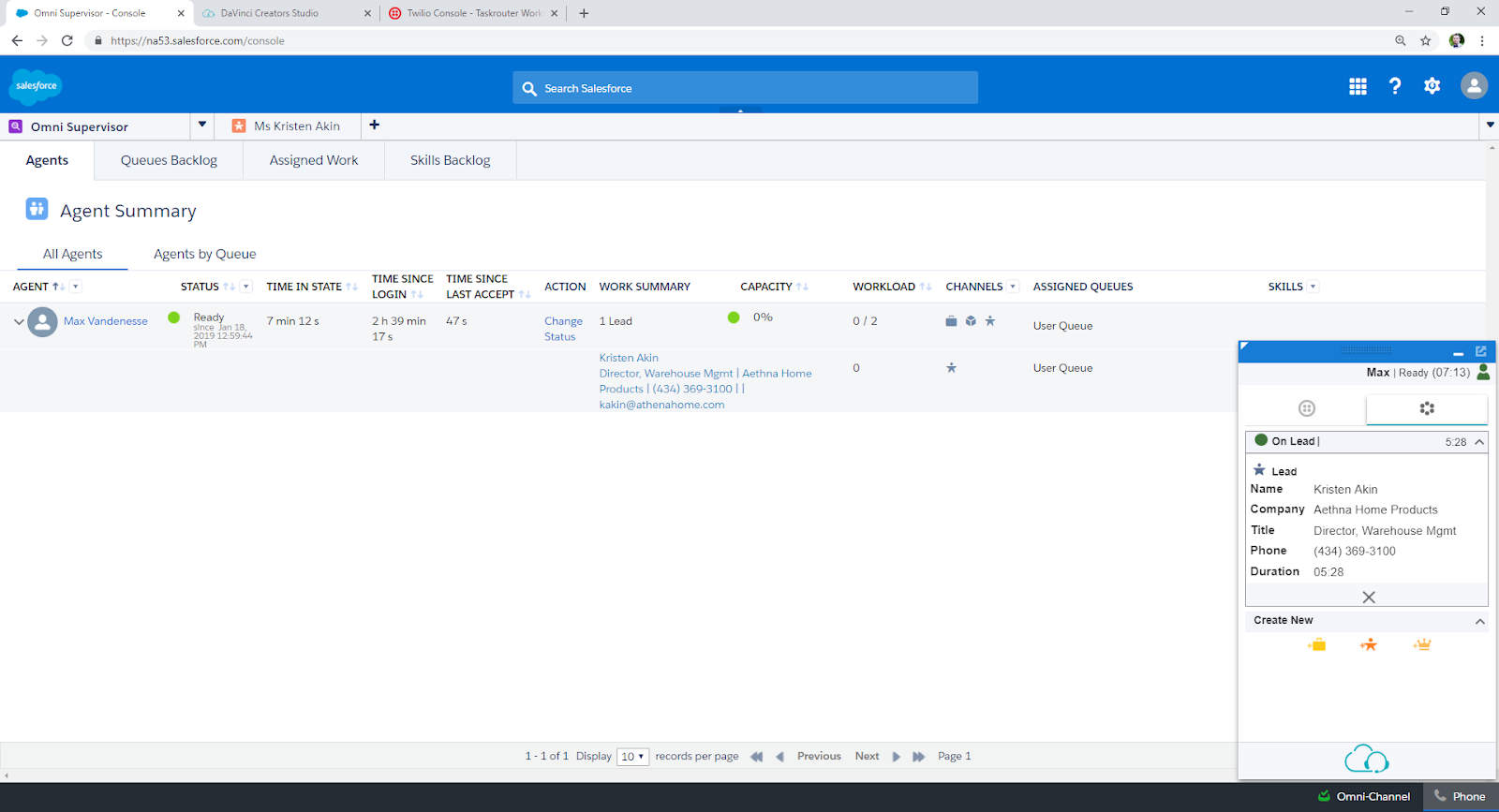
Task: End the On Lead interaction with the X
Action: pyautogui.click(x=1369, y=598)
